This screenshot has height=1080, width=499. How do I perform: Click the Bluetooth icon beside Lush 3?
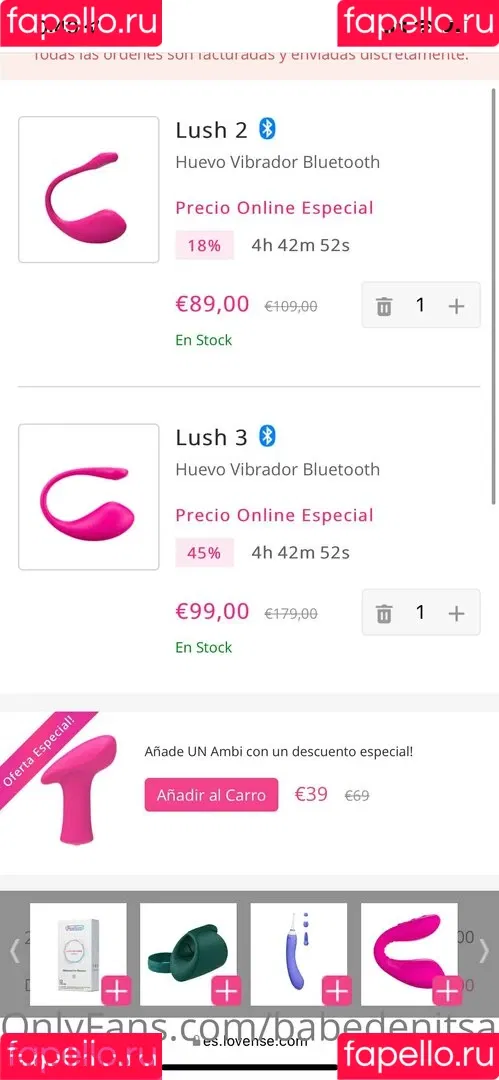click(267, 436)
